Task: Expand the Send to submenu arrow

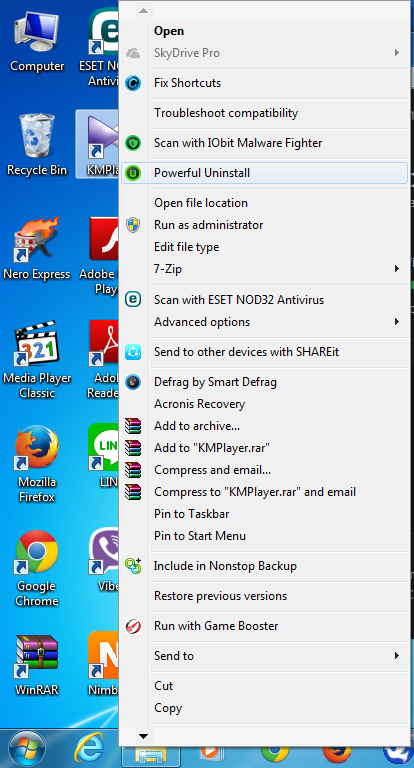Action: pyautogui.click(x=397, y=656)
